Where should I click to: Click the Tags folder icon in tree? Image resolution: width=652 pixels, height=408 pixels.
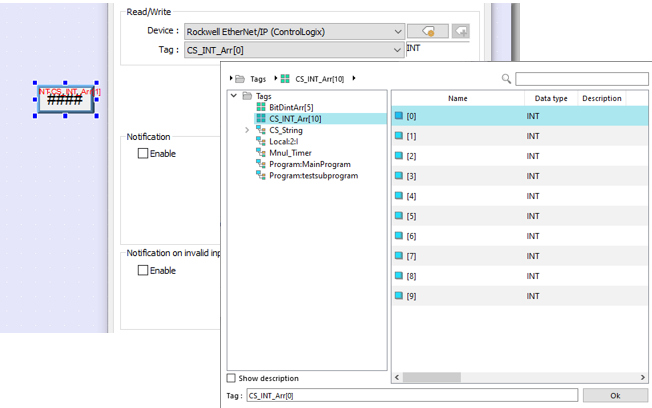(x=247, y=96)
